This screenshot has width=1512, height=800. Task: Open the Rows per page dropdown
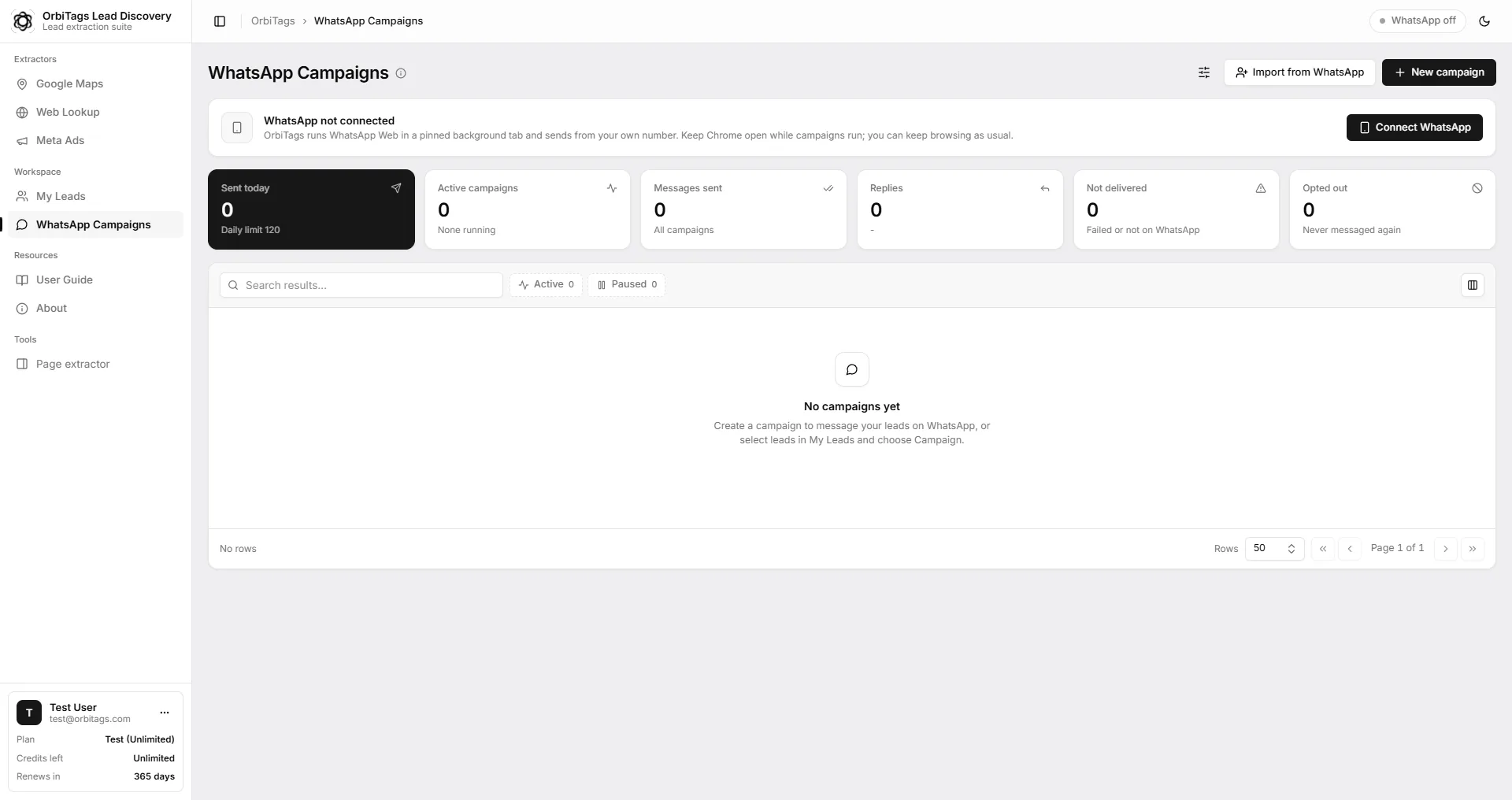1274,548
